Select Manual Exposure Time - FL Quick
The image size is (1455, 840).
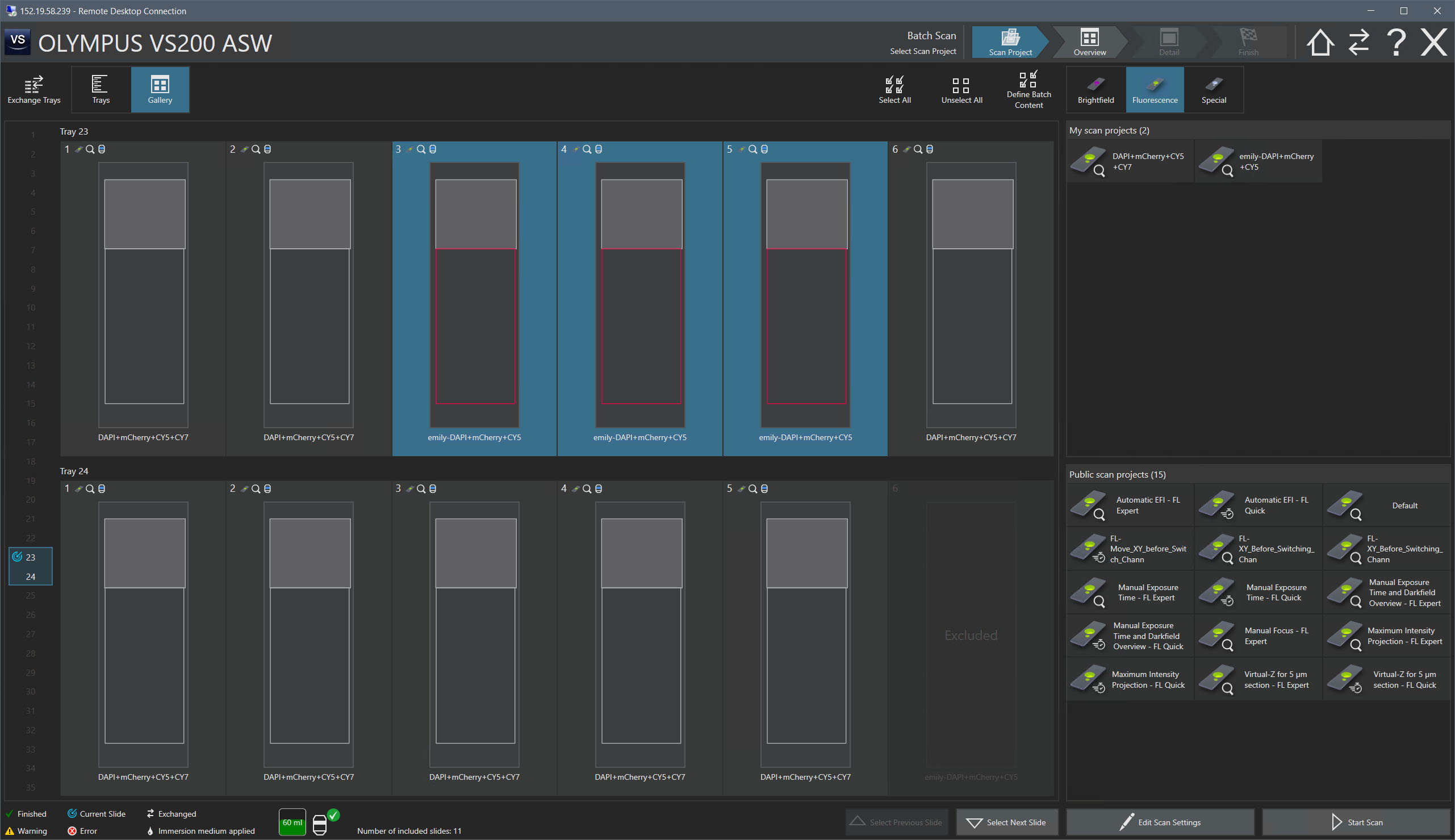tap(1258, 592)
